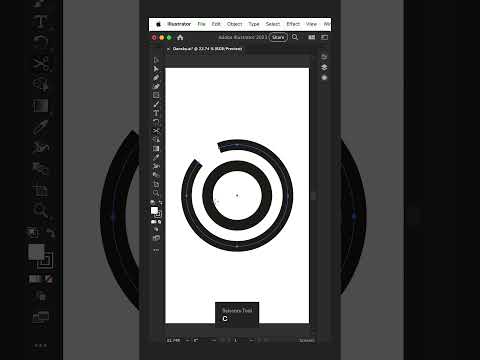Open the View menu

click(x=311, y=24)
